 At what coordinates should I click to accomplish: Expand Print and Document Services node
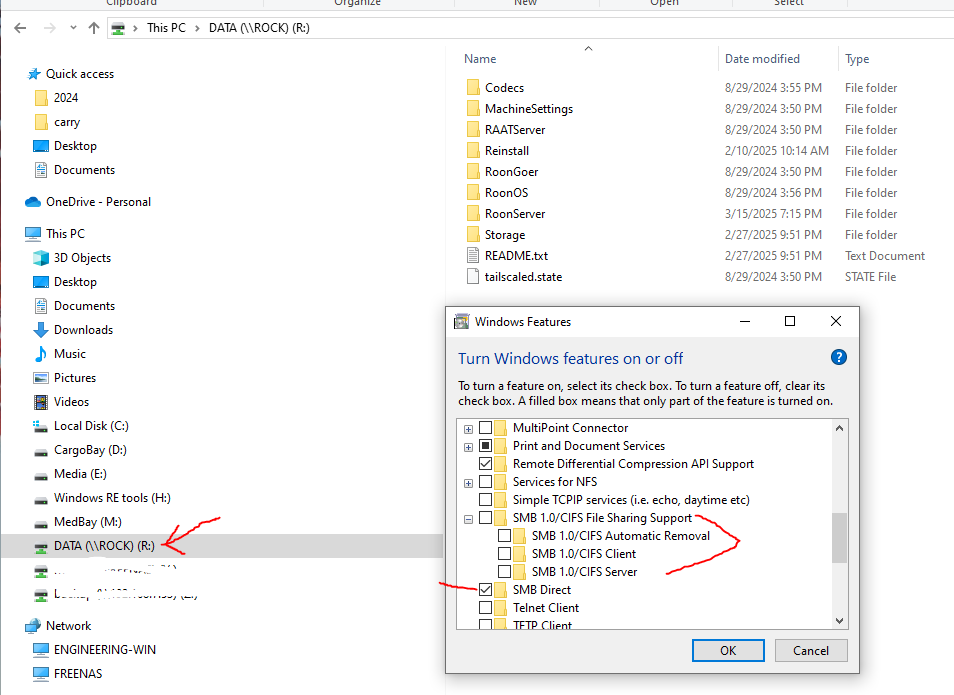pos(468,447)
